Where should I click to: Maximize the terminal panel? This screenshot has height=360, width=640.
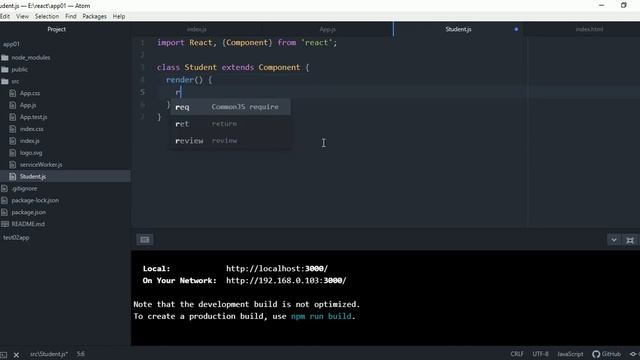point(630,240)
